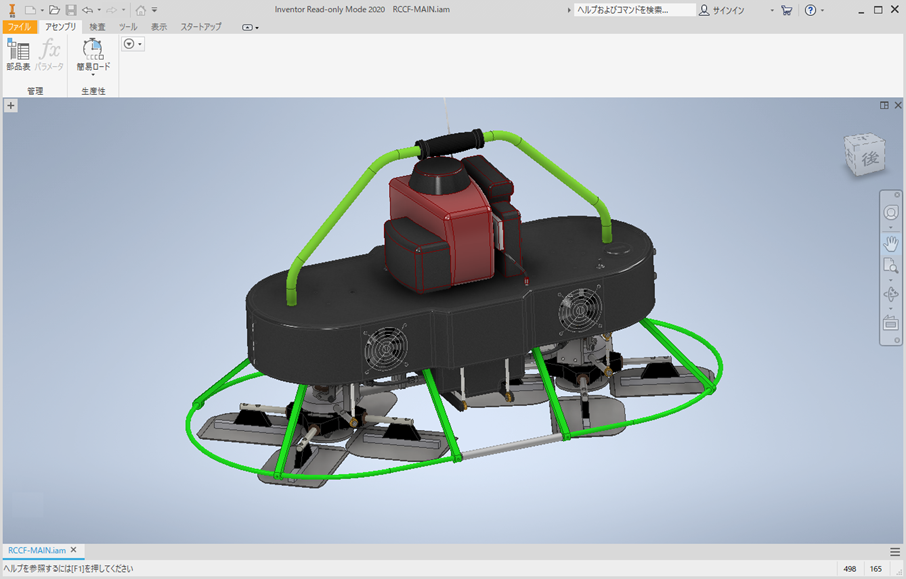Viewport: 906px width, 579px height.
Task: Open the new-file template dropdown arrow
Action: coord(42,10)
